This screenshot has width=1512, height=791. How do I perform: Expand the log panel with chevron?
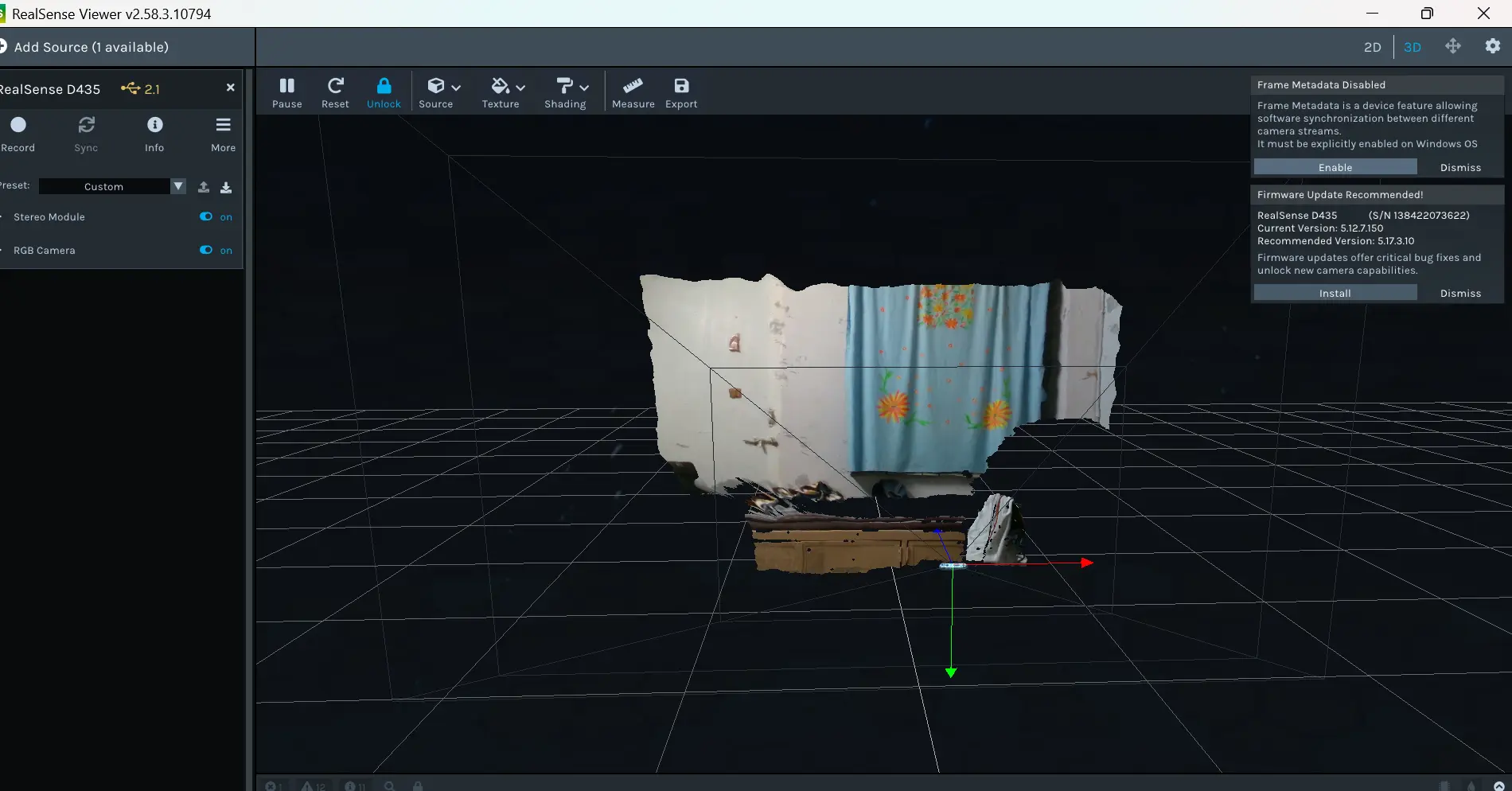click(x=1498, y=785)
